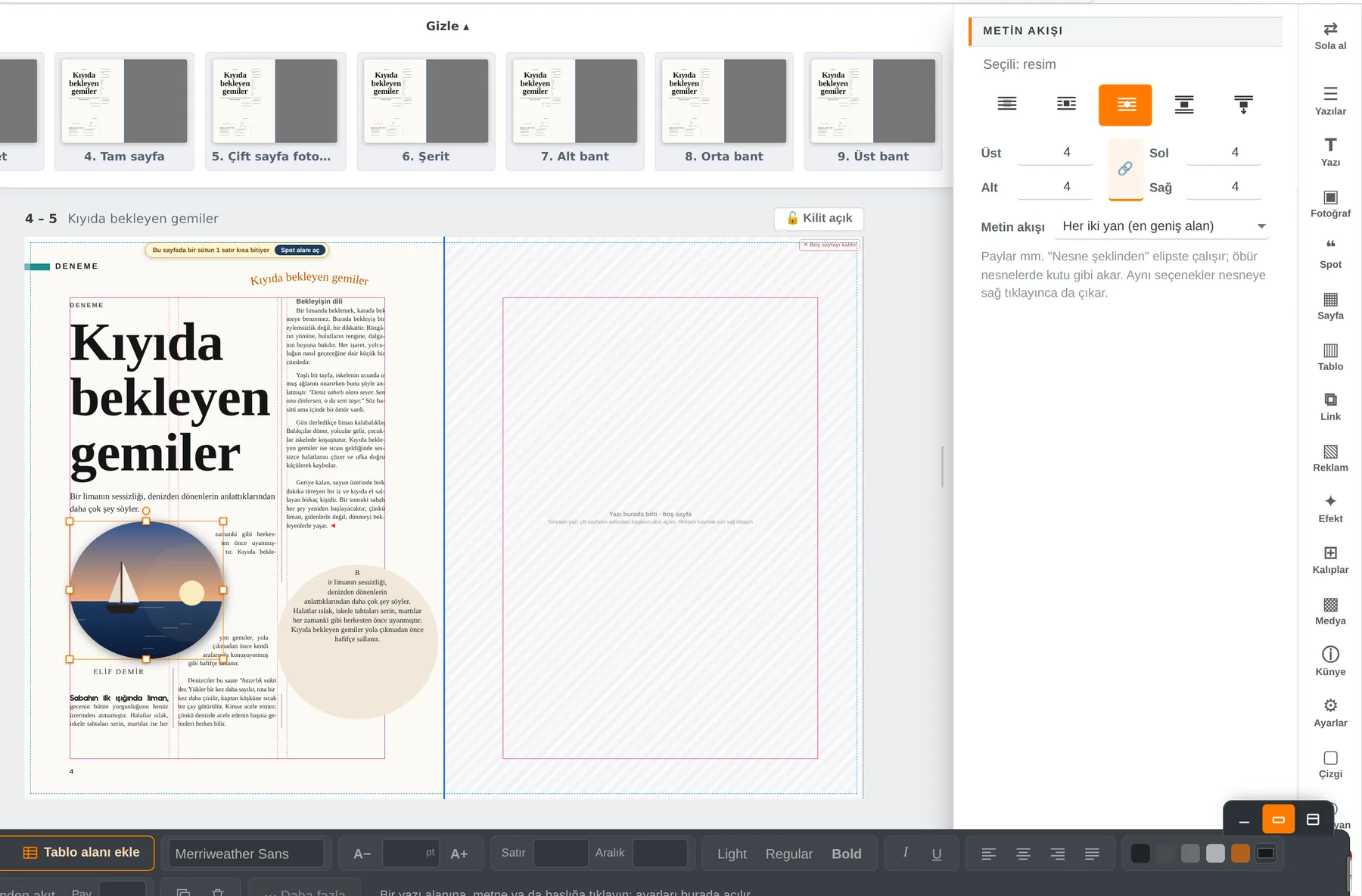
Task: Open the Reklam panel in the sidebar
Action: coord(1330,458)
